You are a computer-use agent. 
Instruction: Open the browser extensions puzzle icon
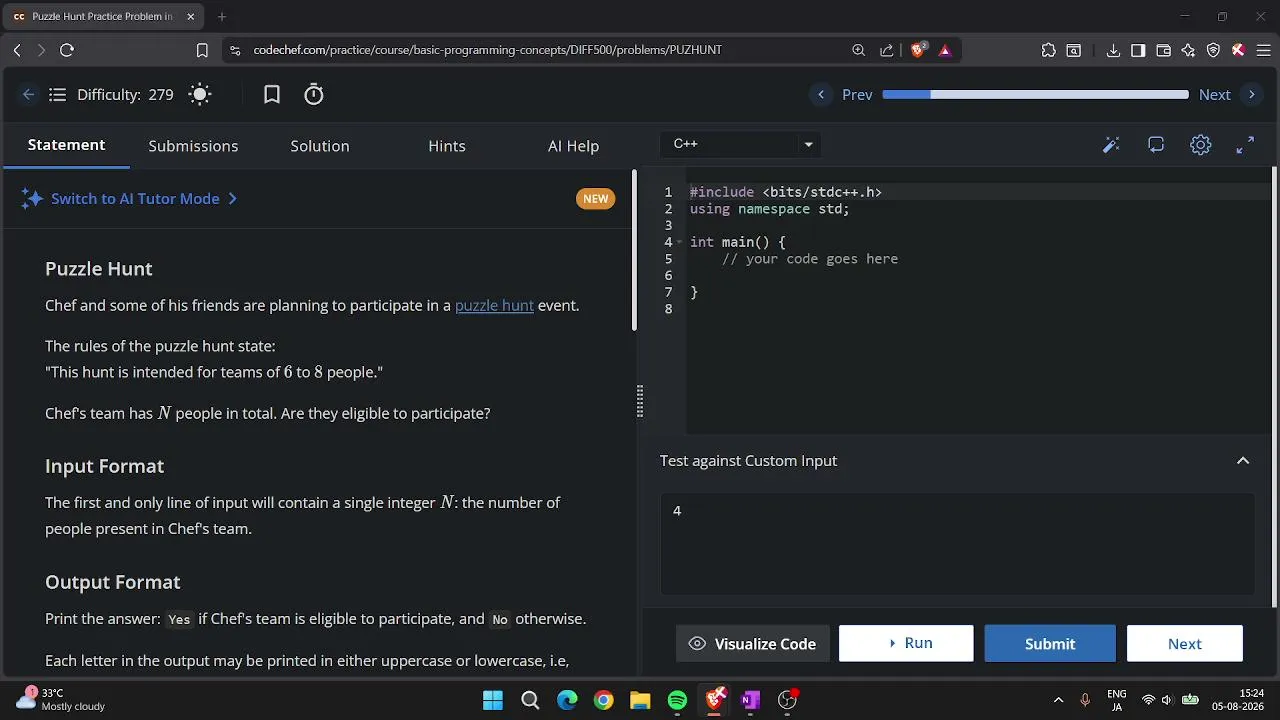(1048, 50)
